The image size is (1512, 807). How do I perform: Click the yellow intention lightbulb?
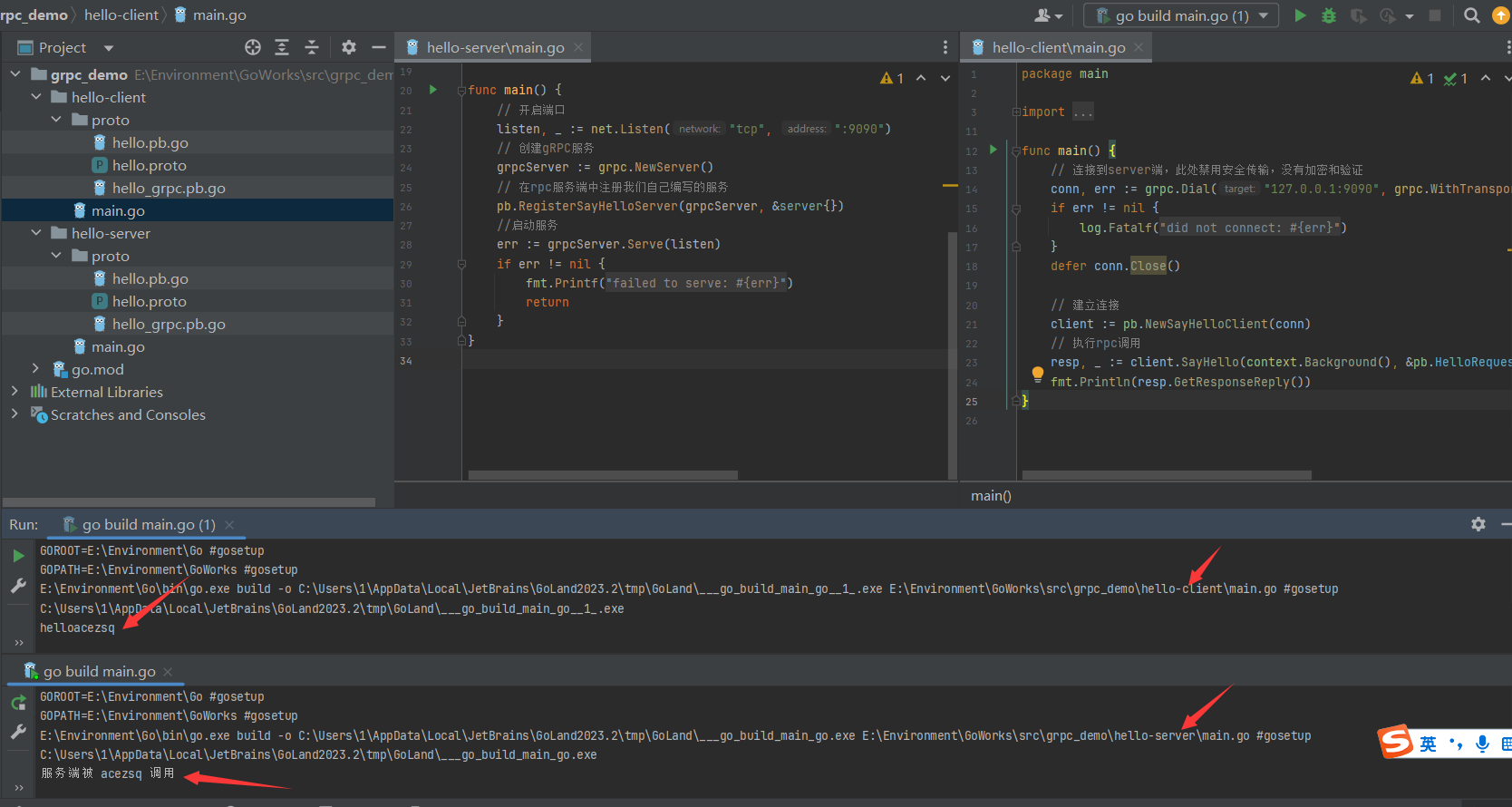click(1038, 374)
